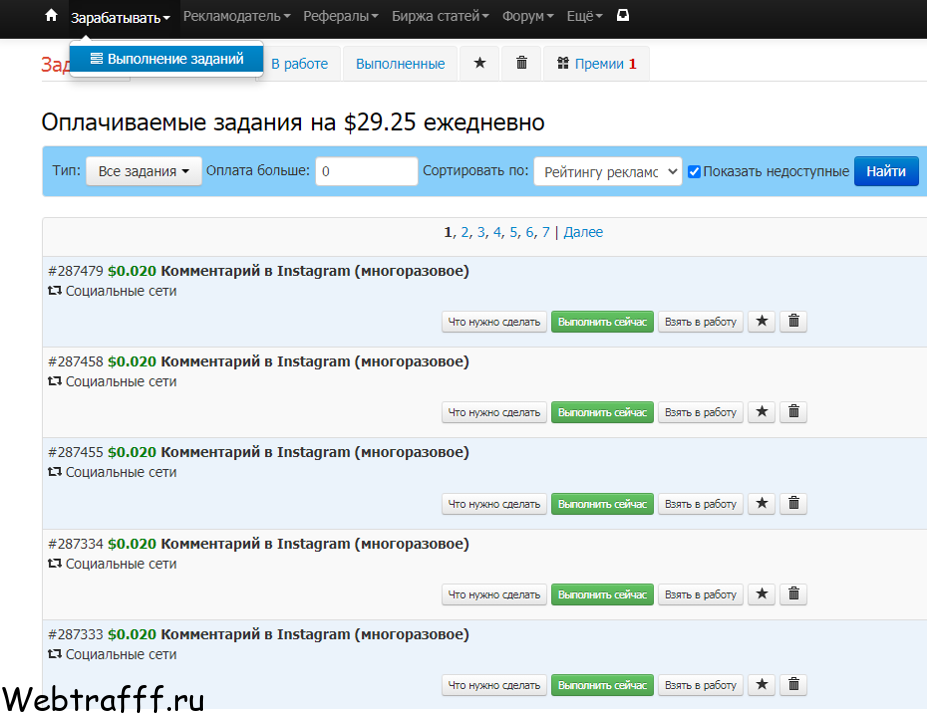The height and width of the screenshot is (714, 927).
Task: Open the Премии tab
Action: [x=597, y=64]
